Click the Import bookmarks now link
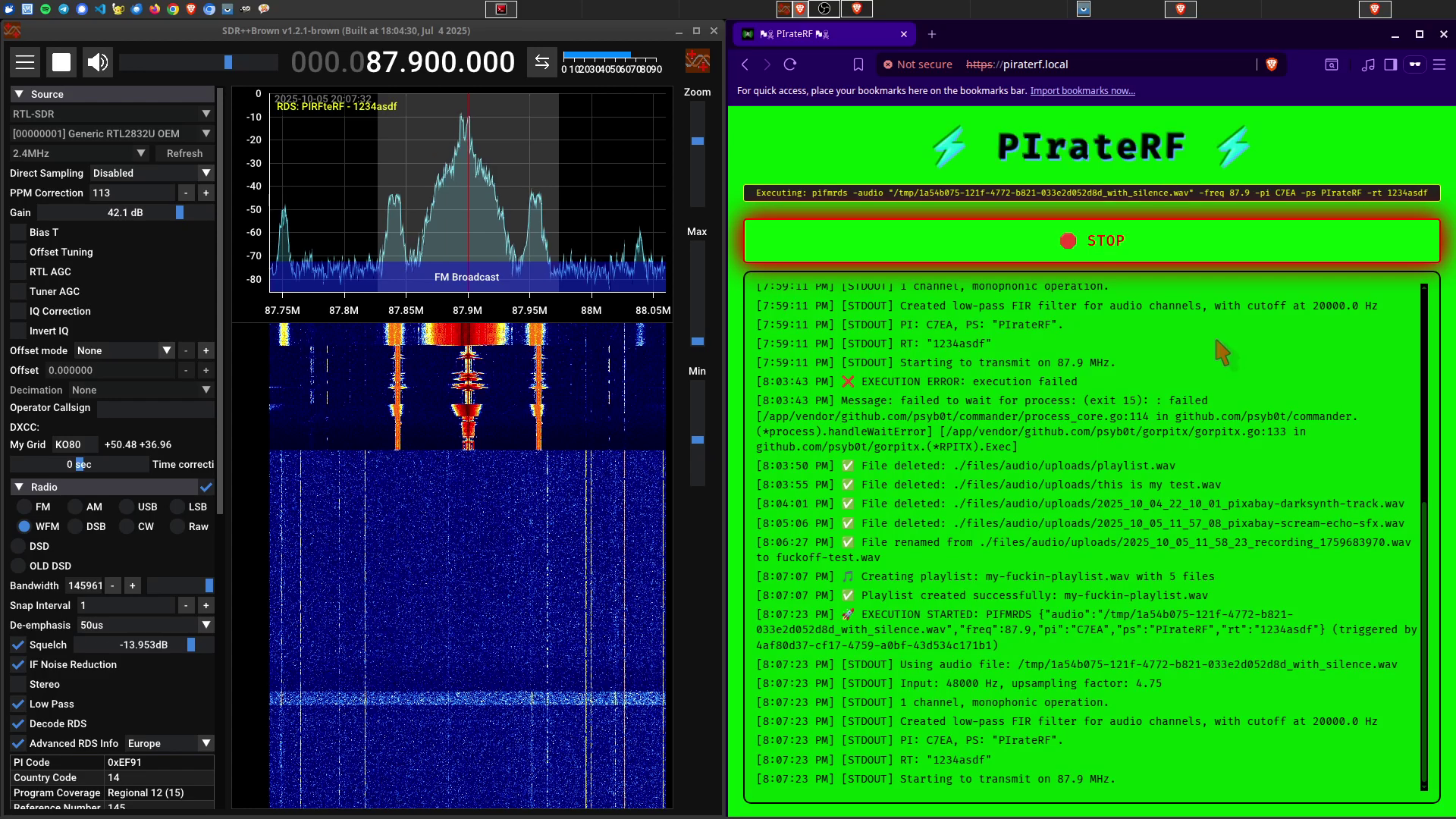This screenshot has width=1456, height=819. (x=1082, y=91)
